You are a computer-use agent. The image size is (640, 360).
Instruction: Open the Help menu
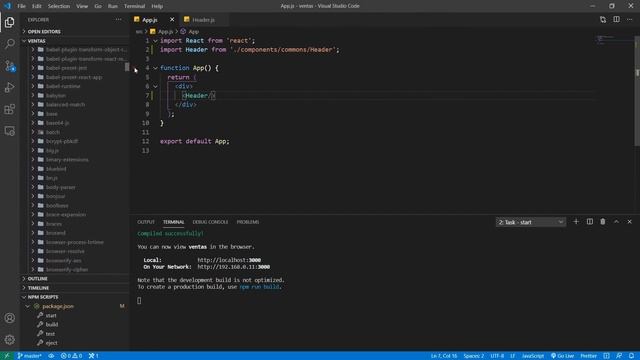(x=157, y=6)
